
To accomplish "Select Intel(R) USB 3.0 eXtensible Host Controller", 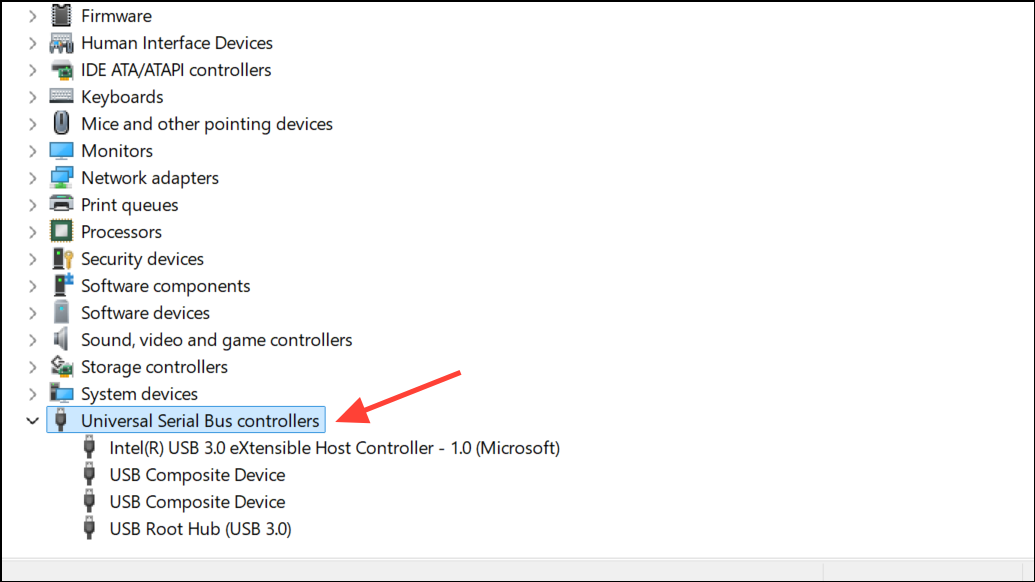I will 334,448.
